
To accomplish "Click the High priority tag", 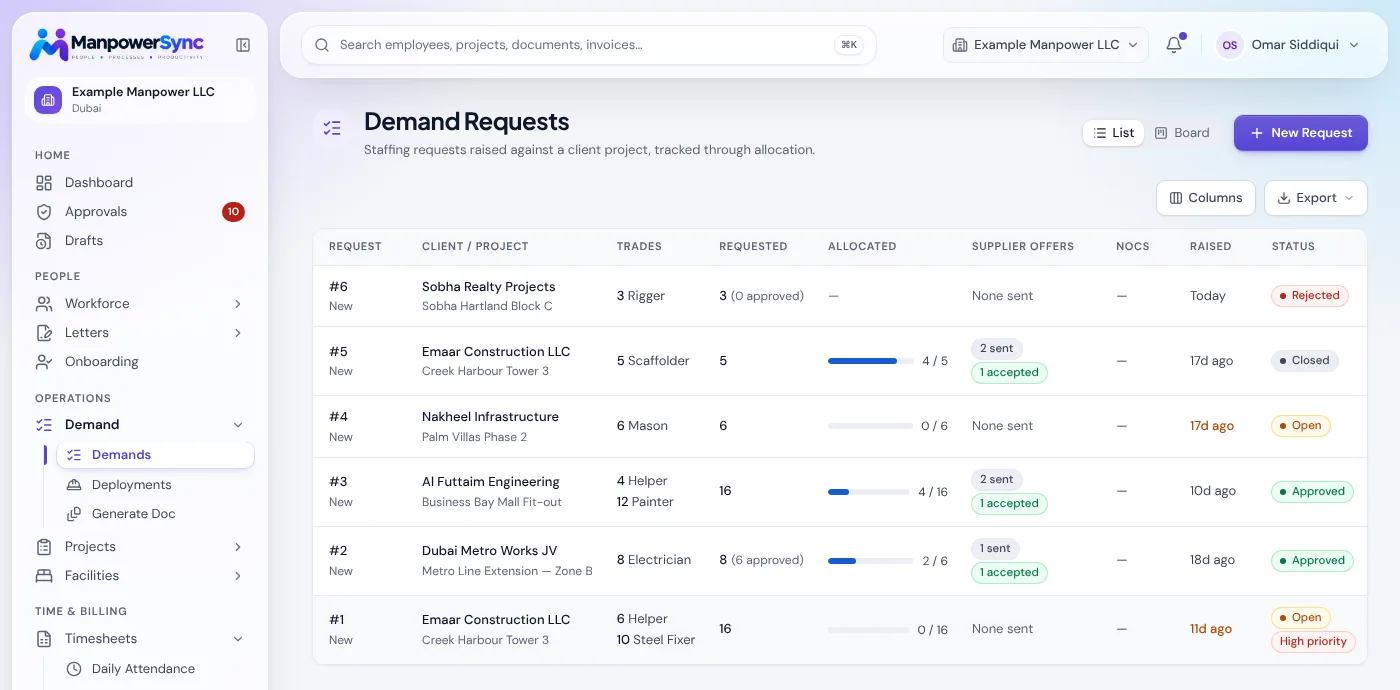I will tap(1313, 642).
